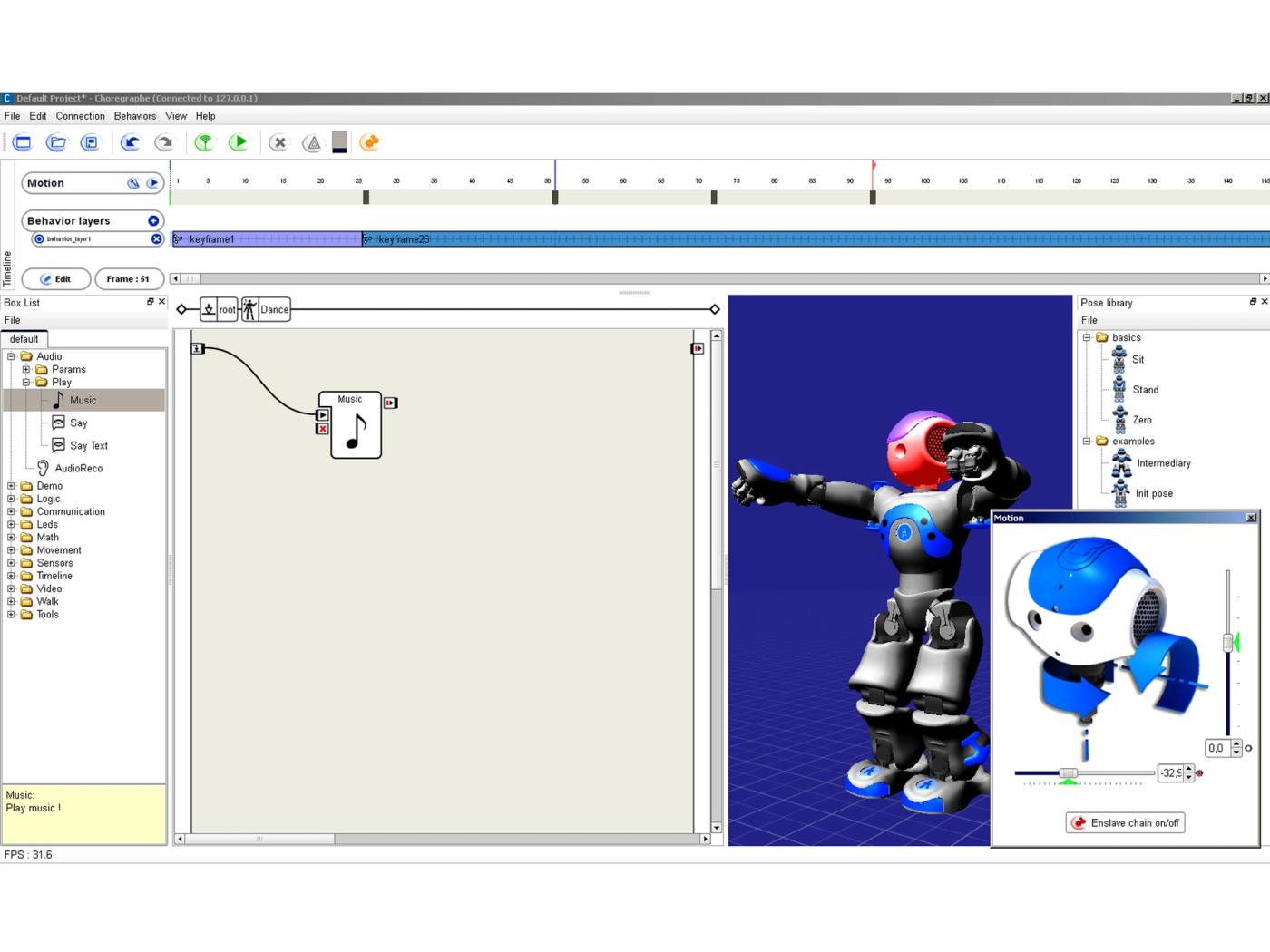
Task: Click the Connect to robot antenna icon
Action: point(204,142)
